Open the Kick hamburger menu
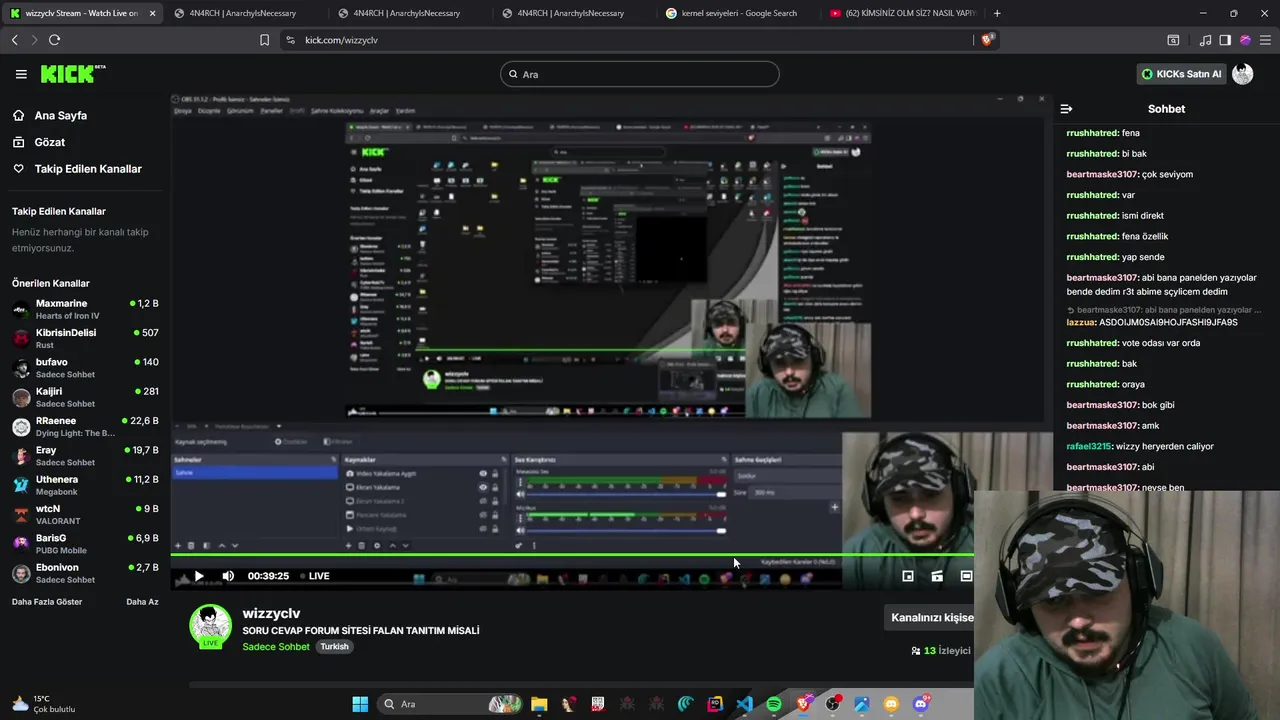Viewport: 1280px width, 720px height. [21, 74]
